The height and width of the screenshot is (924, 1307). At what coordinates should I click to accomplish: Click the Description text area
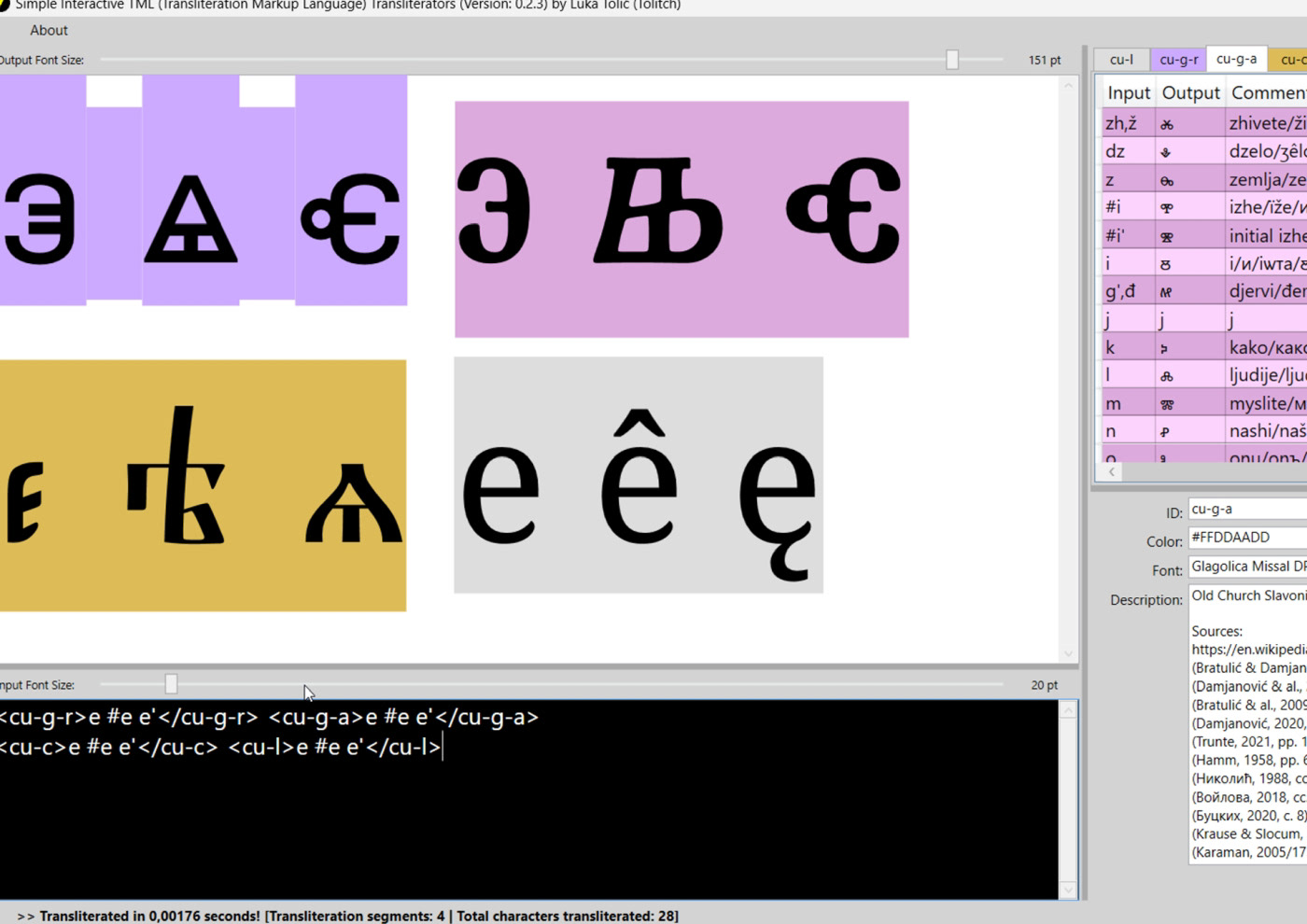pyautogui.click(x=1247, y=723)
